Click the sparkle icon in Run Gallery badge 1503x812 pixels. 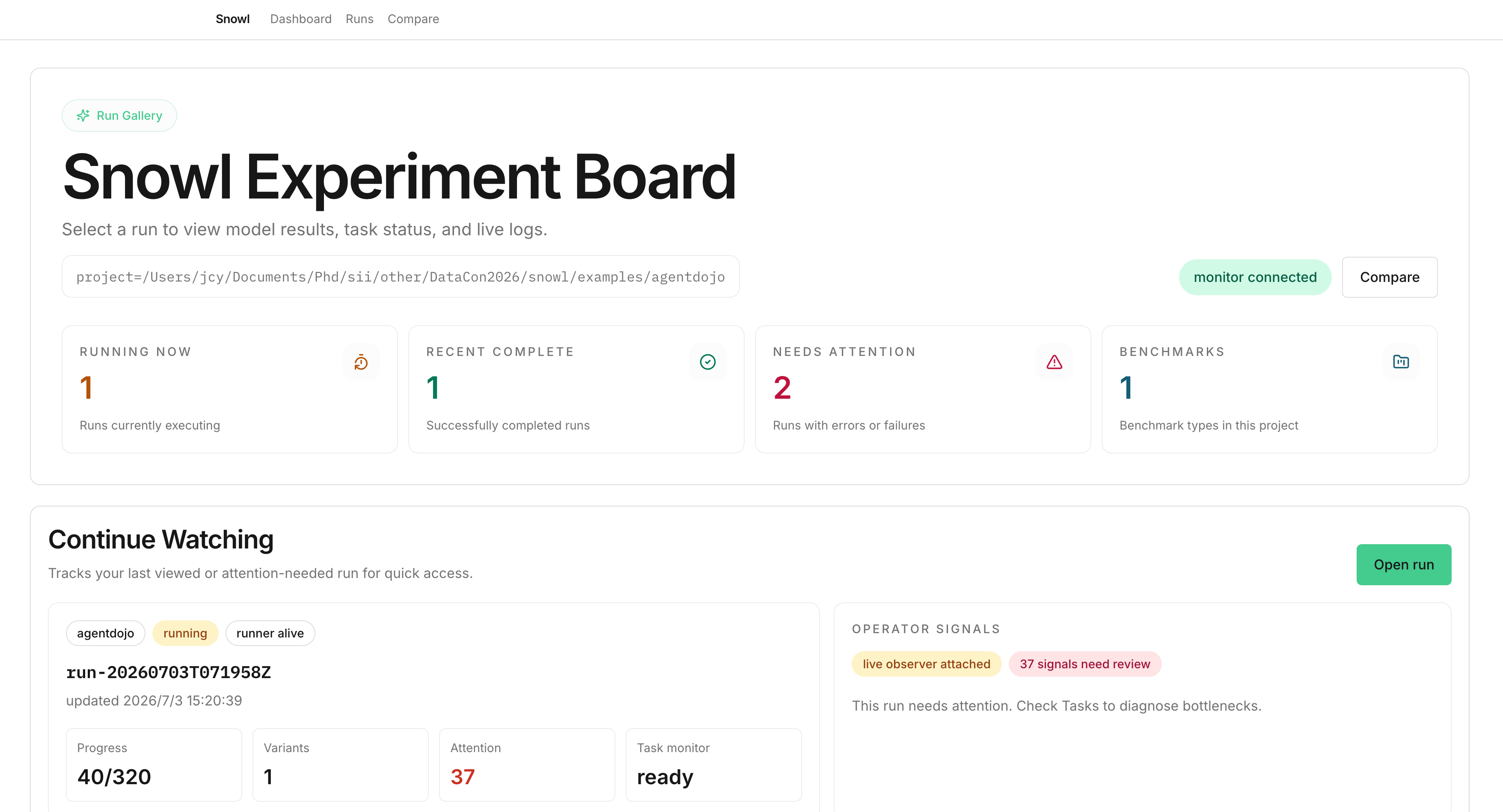(83, 116)
